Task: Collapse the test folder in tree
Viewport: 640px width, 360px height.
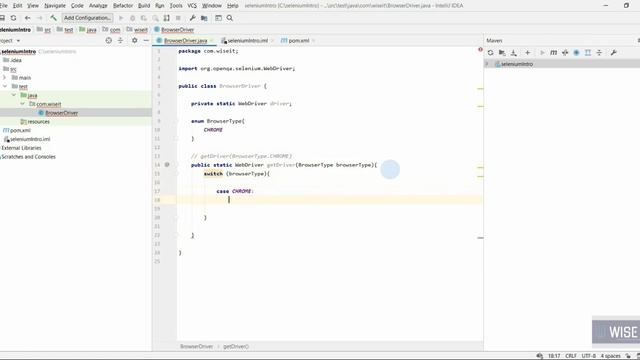Action: point(4,87)
